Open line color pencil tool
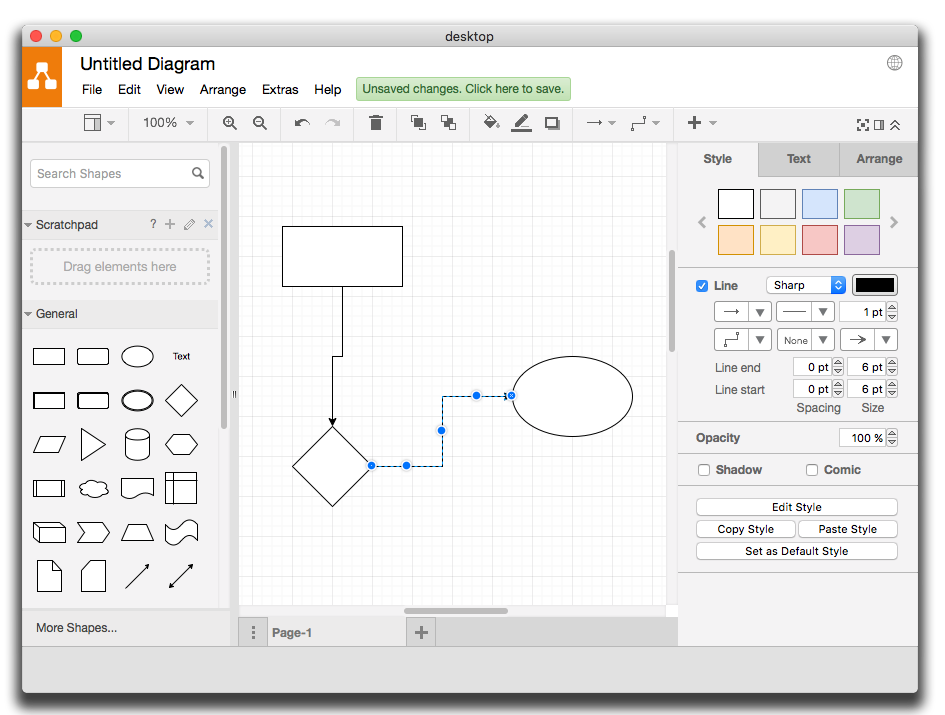 coord(521,123)
